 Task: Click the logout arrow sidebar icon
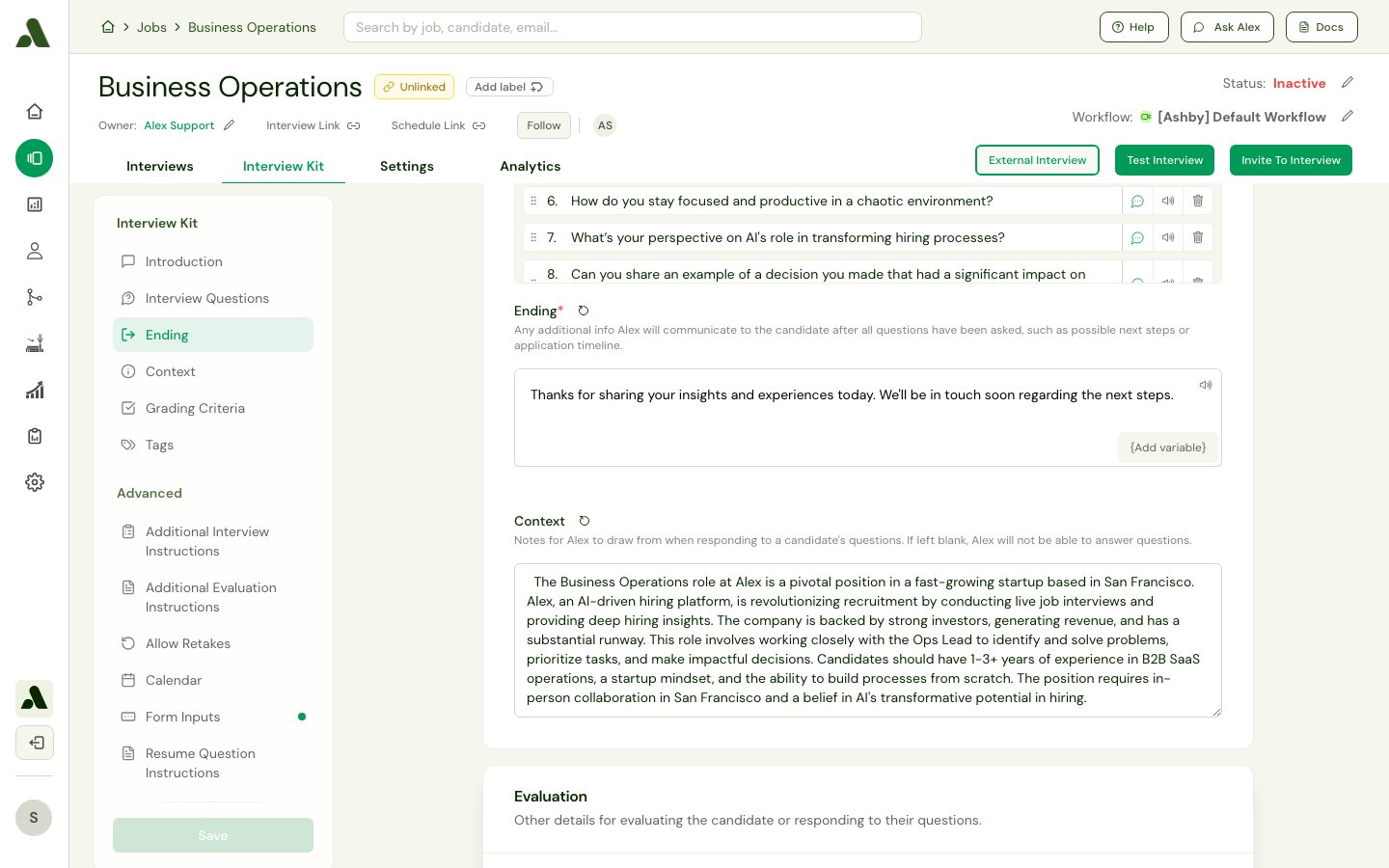pos(35,743)
